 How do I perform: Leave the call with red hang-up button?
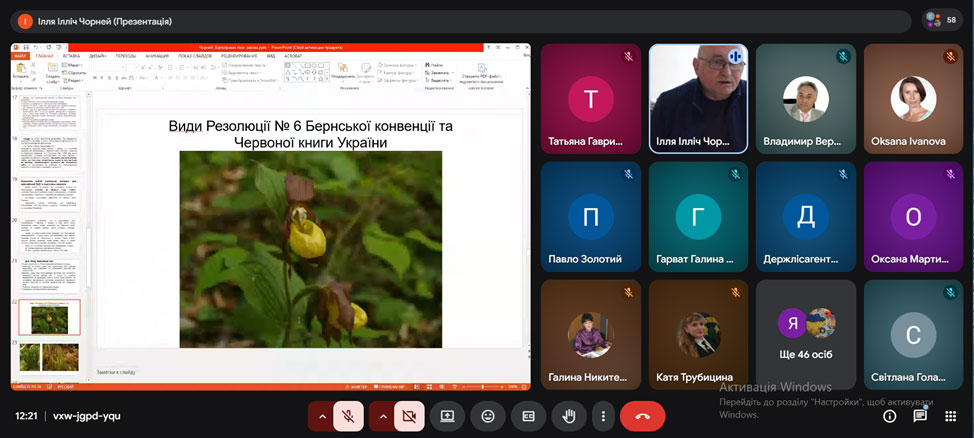point(642,416)
